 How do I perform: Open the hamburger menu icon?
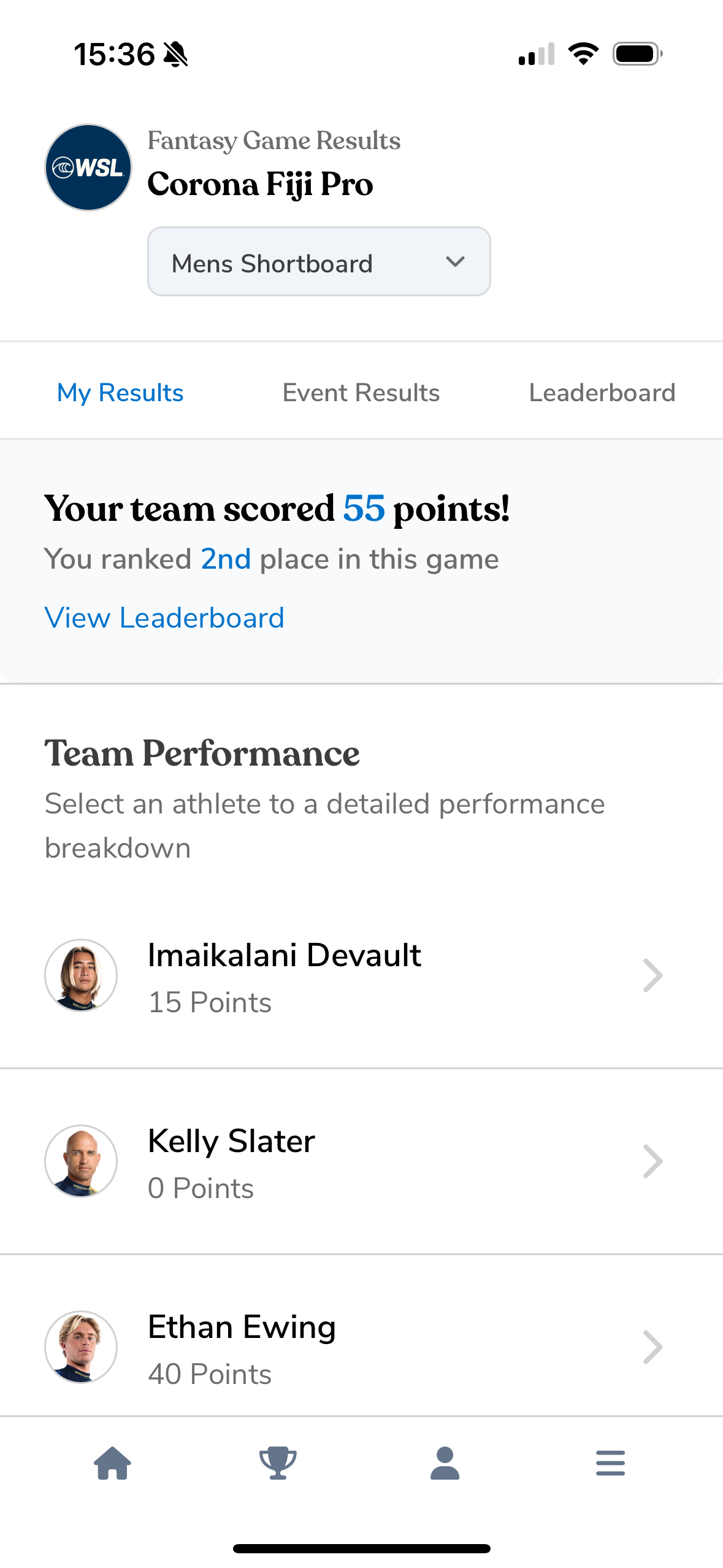[x=610, y=1463]
